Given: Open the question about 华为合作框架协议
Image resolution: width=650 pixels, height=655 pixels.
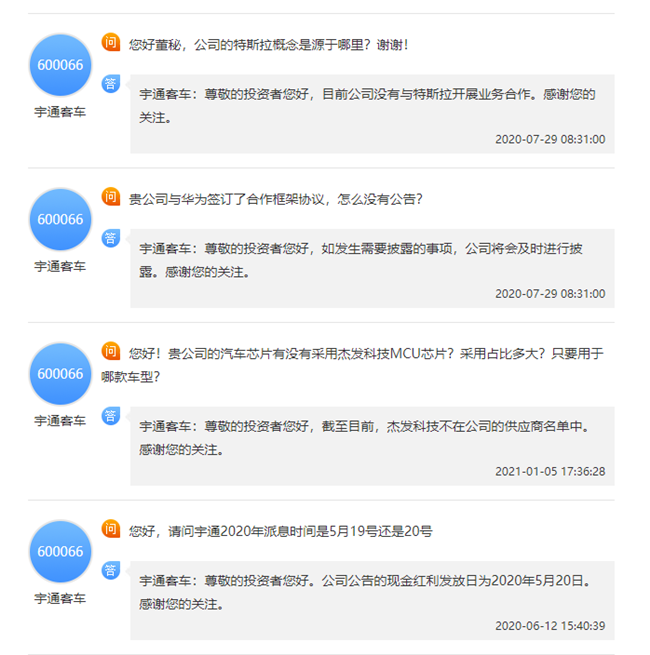Looking at the screenshot, I should coord(276,199).
